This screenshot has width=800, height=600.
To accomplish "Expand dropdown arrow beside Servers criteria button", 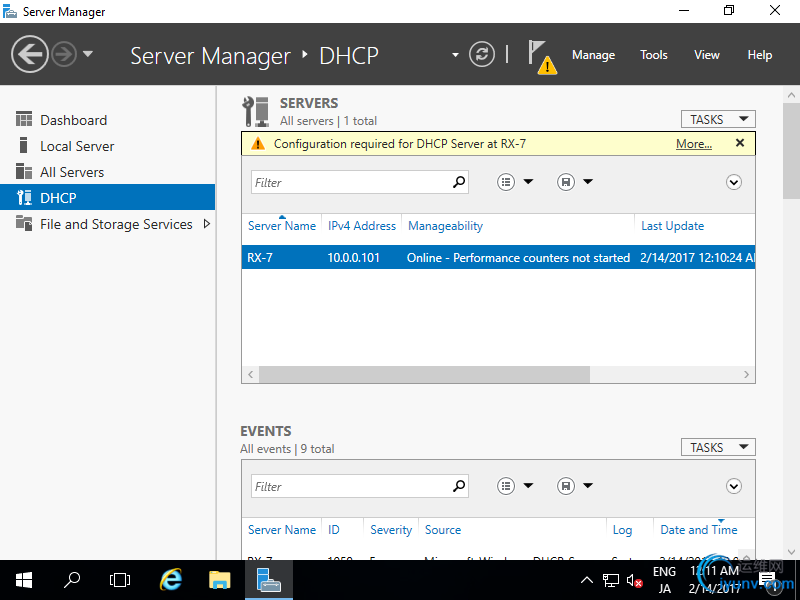I will (x=528, y=181).
